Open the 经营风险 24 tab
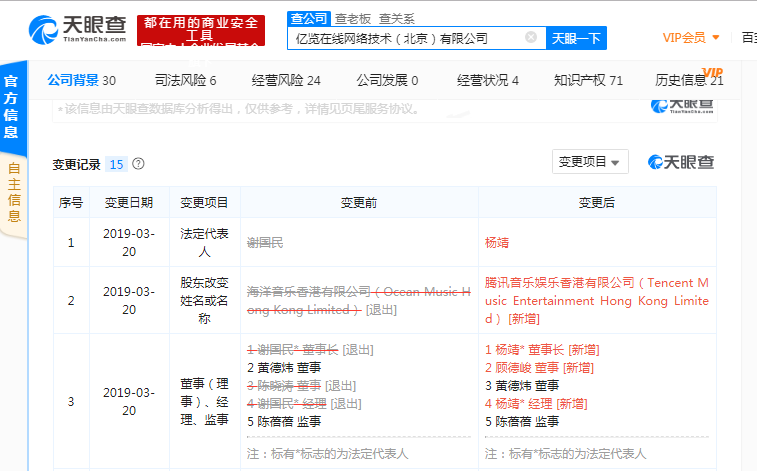The height and width of the screenshot is (471, 757). pyautogui.click(x=286, y=80)
